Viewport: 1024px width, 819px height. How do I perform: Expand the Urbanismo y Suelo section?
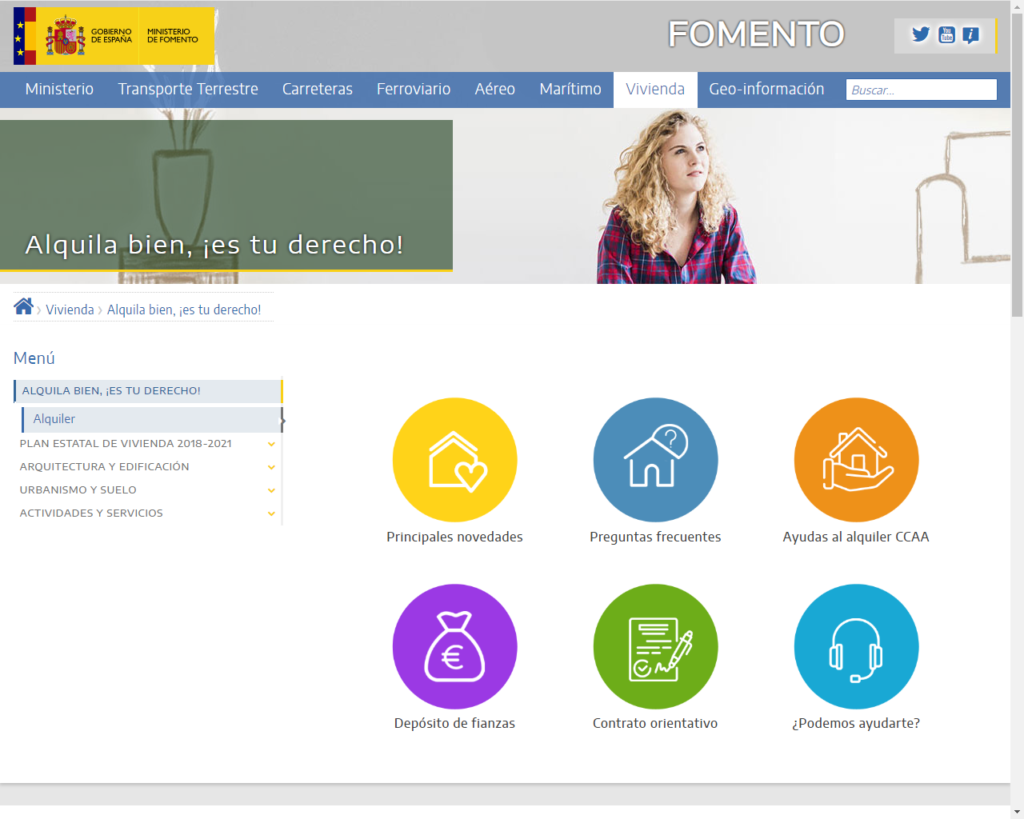pos(271,490)
